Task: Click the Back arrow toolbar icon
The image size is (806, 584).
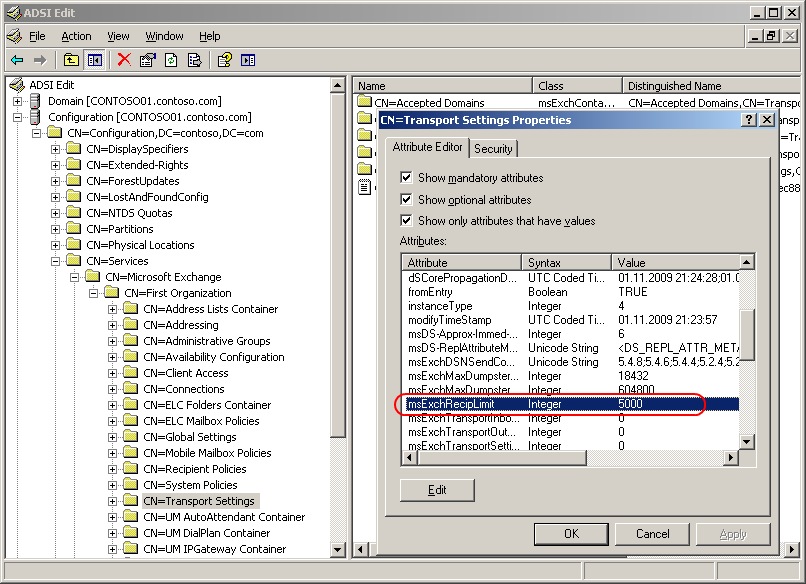Action: [x=17, y=60]
